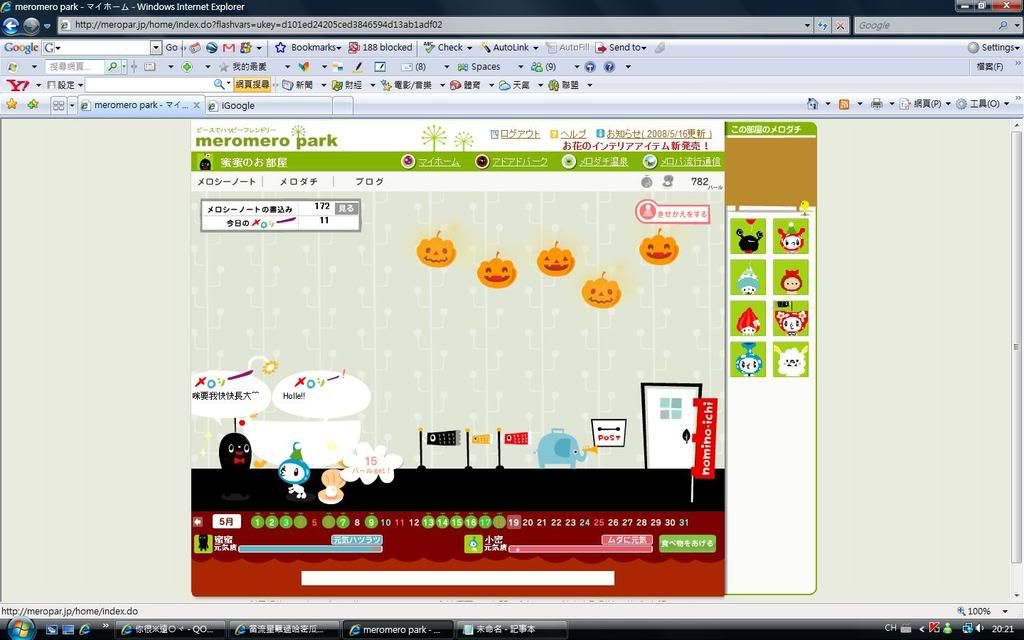Open the Bookmarks dropdown on Google toolbar
The height and width of the screenshot is (640, 1024).
[308, 48]
